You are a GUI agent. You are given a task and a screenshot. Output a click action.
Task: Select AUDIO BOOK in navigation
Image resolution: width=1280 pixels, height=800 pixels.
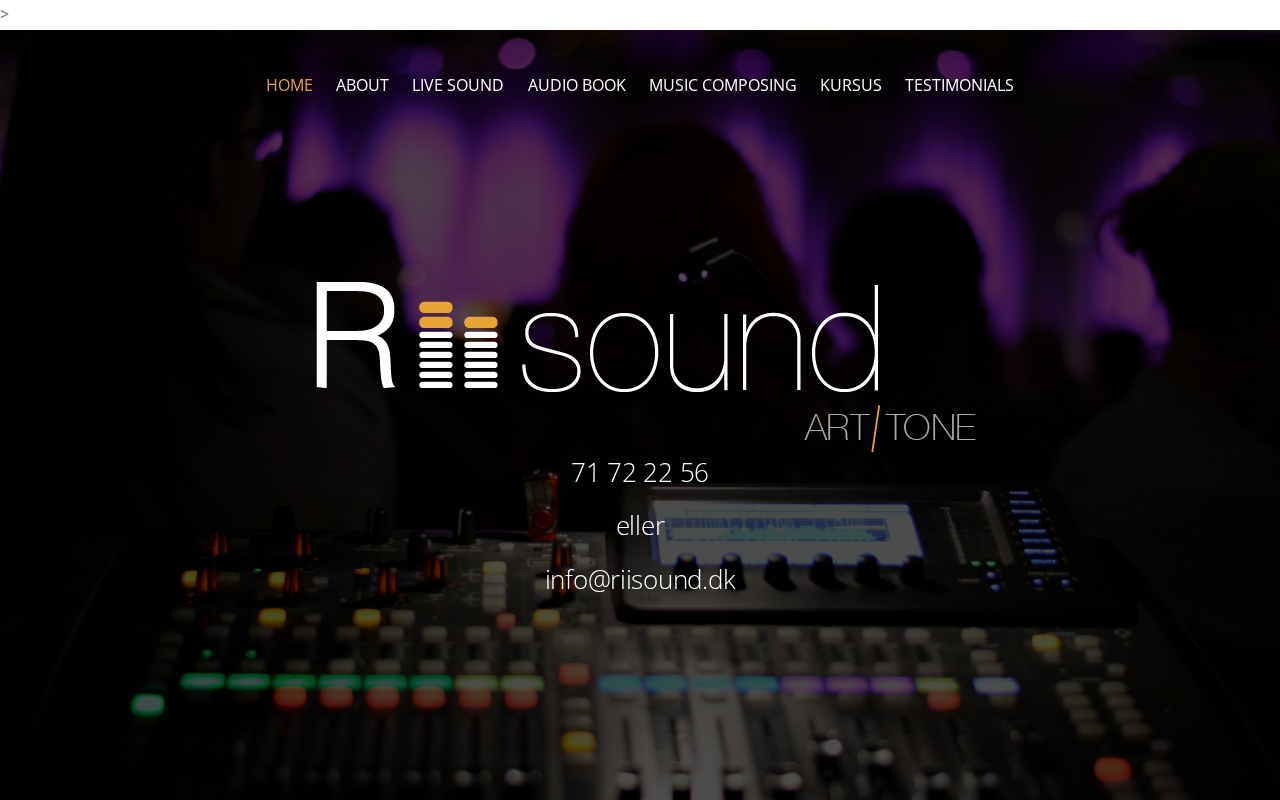pos(577,85)
